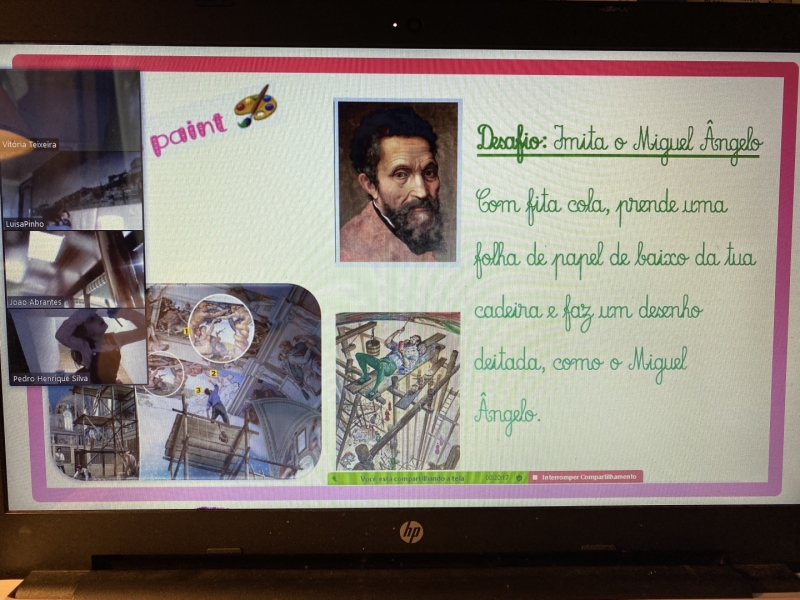Click the 'folha de papel de baixo da tua' line

pyautogui.click(x=615, y=258)
